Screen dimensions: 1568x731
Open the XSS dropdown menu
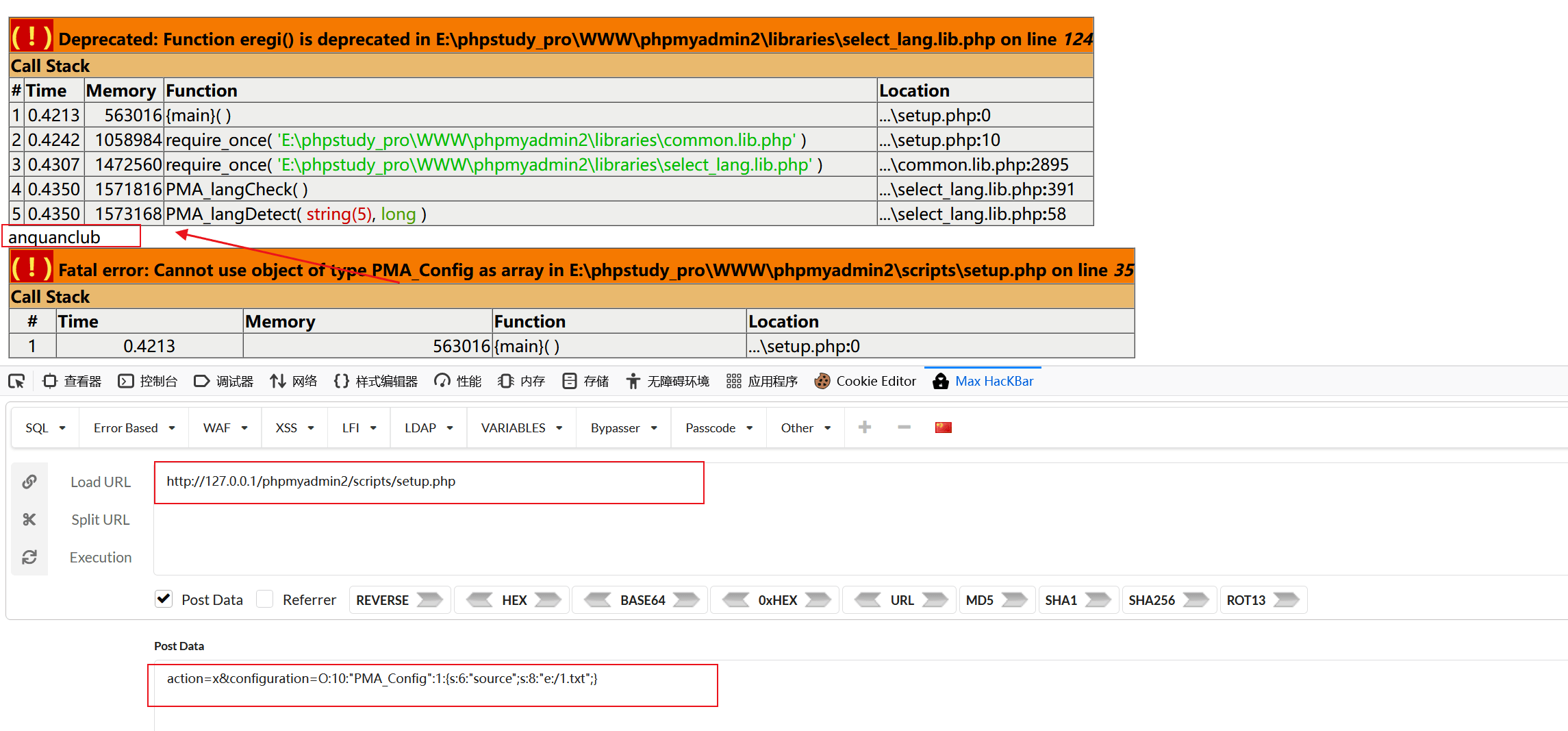tap(293, 427)
